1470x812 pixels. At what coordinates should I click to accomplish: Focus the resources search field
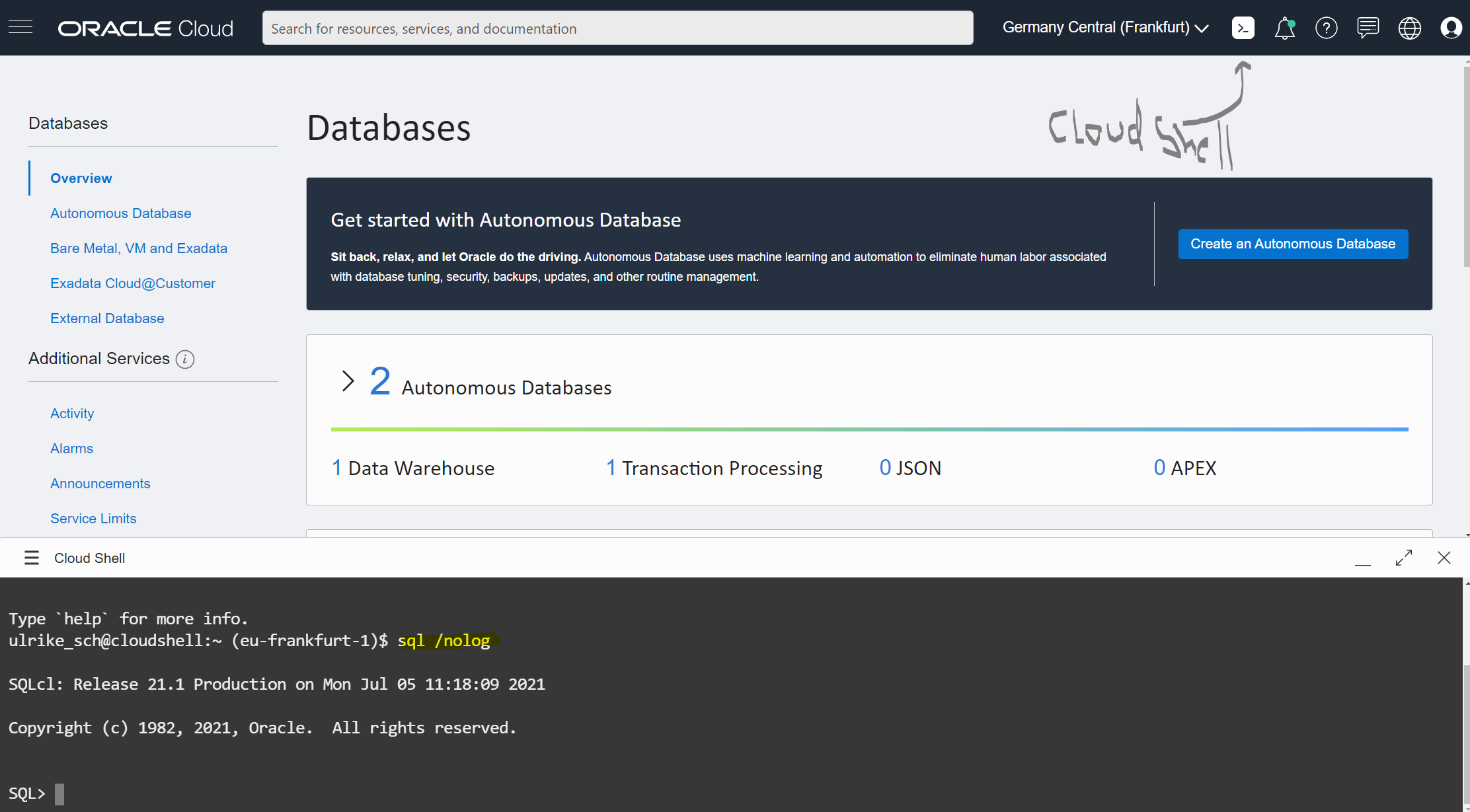[617, 28]
